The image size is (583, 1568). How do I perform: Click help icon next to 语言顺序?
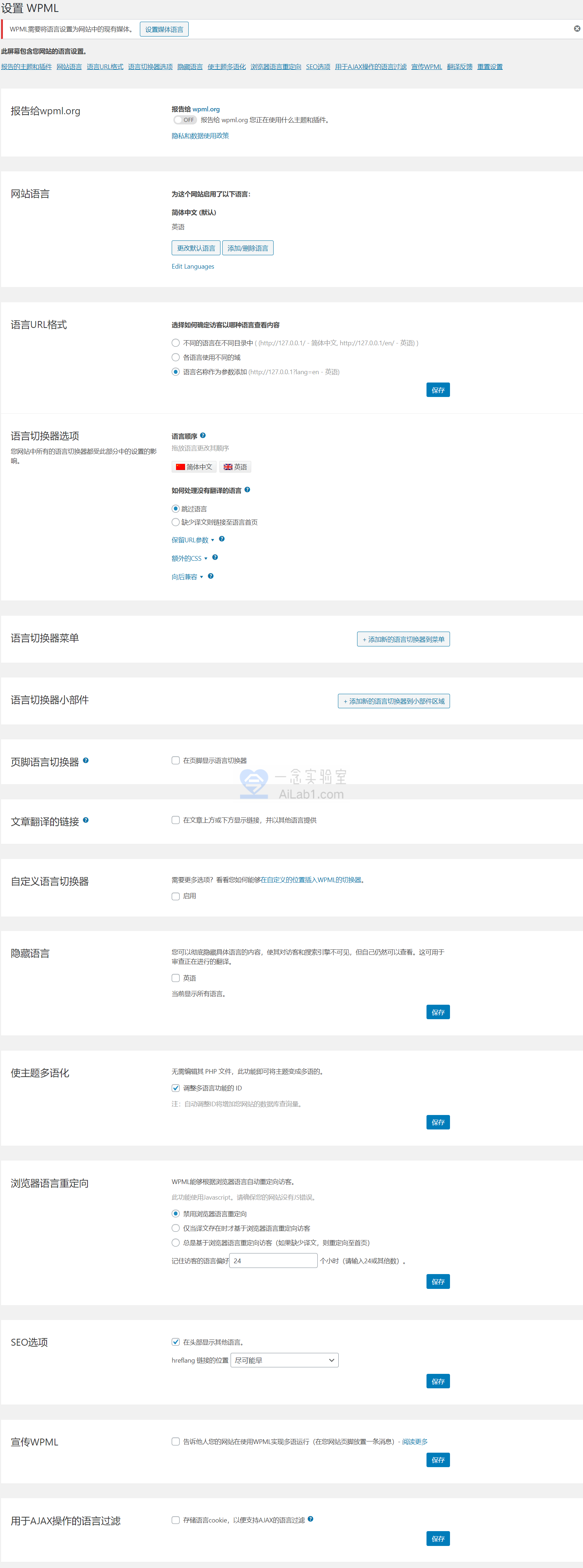point(203,435)
